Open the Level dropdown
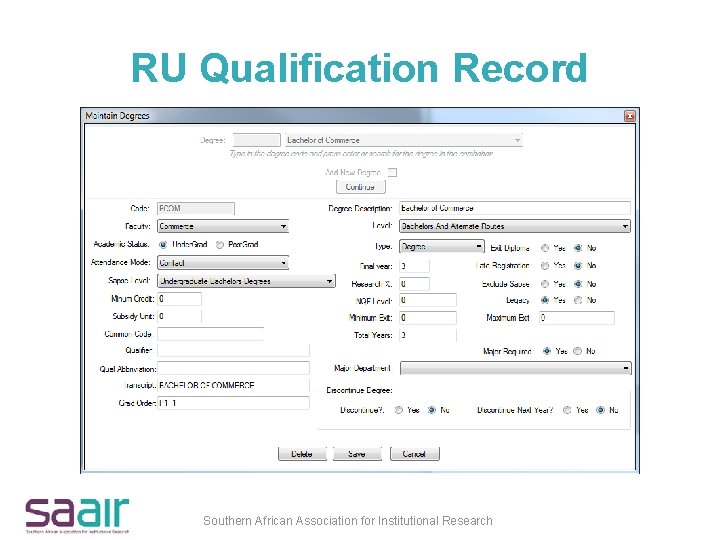This screenshot has width=720, height=540. point(515,226)
